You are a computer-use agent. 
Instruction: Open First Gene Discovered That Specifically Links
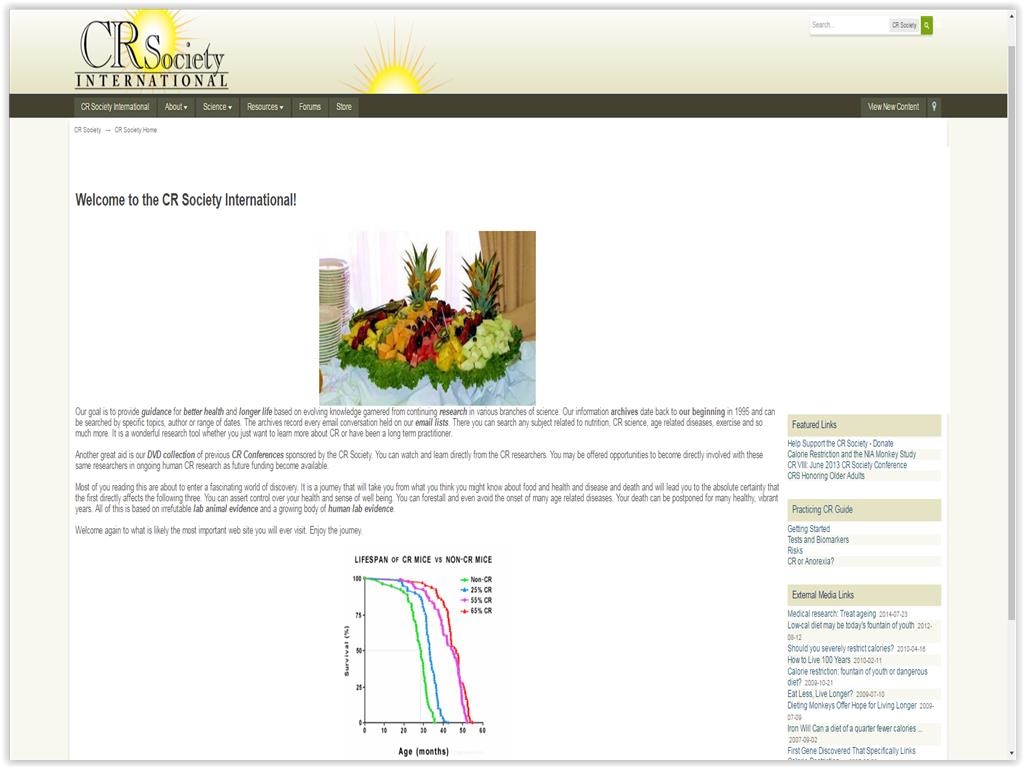[x=851, y=751]
